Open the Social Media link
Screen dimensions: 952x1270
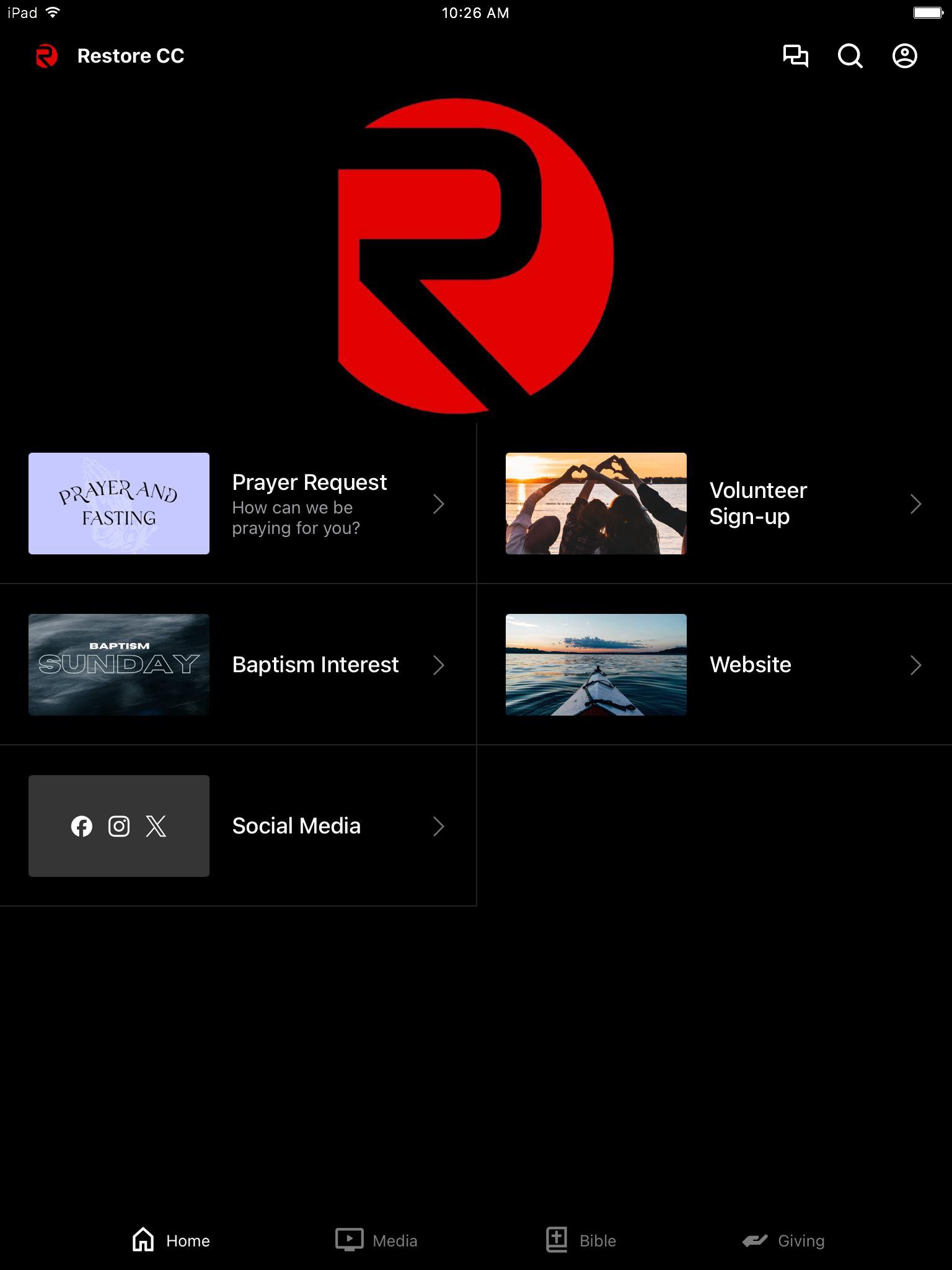point(296,826)
